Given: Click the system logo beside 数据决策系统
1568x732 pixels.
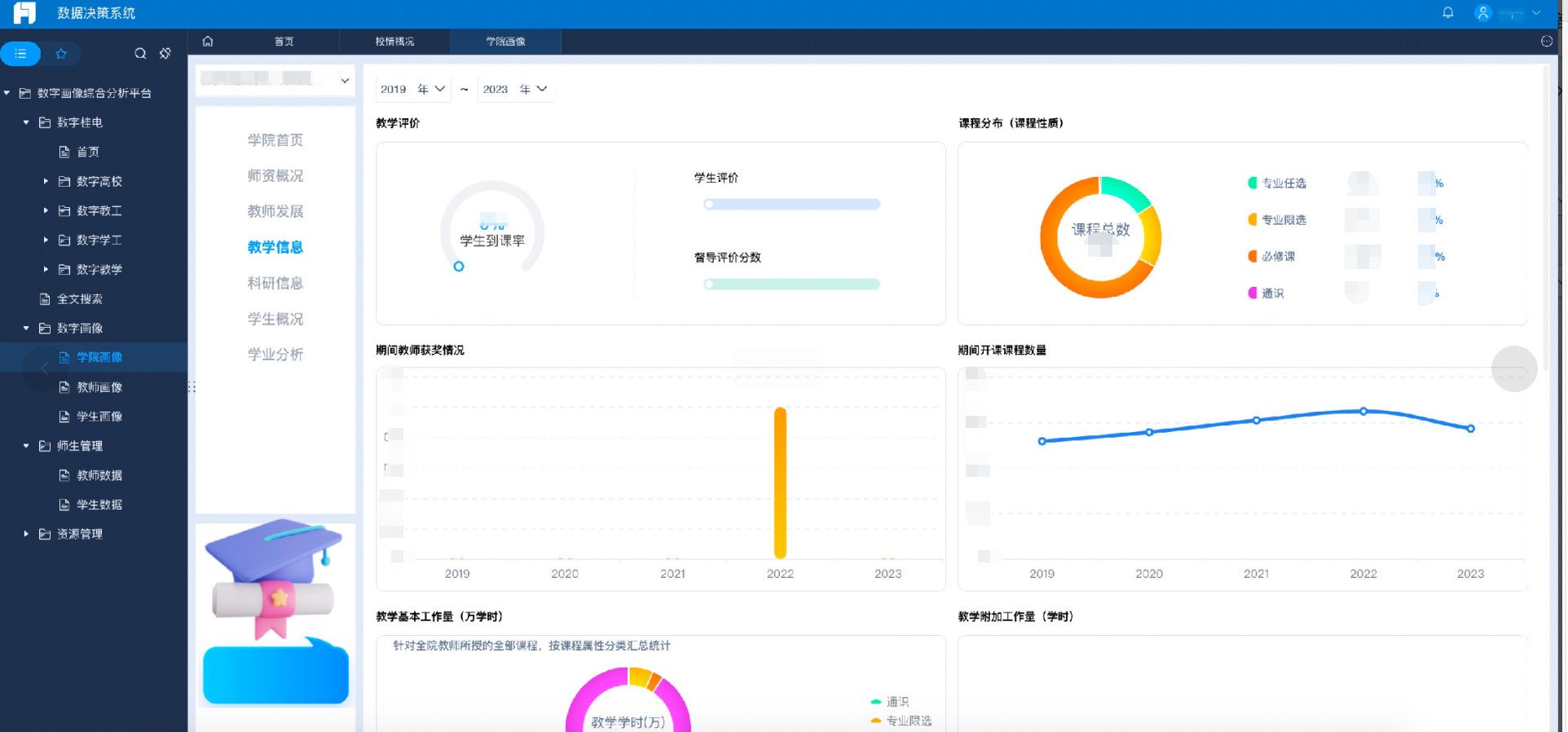Looking at the screenshot, I should pos(24,13).
